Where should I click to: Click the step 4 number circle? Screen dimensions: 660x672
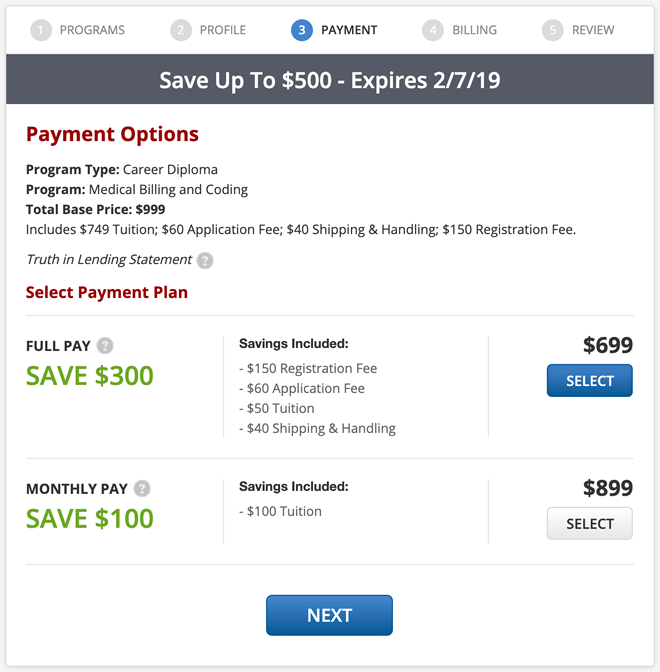click(x=433, y=30)
